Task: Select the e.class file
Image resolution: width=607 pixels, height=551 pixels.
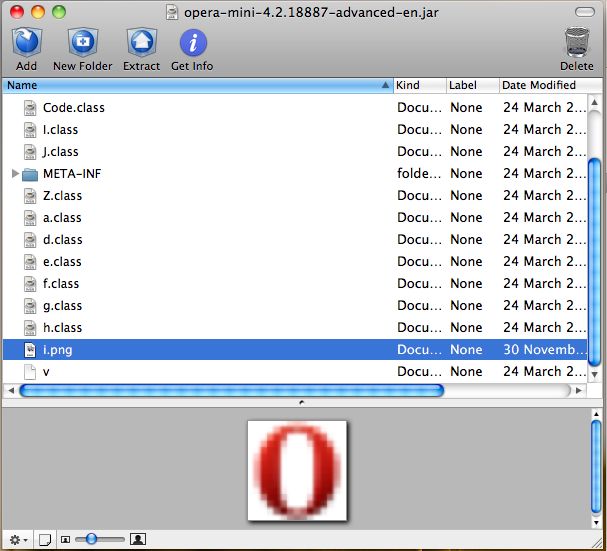Action: (295, 262)
